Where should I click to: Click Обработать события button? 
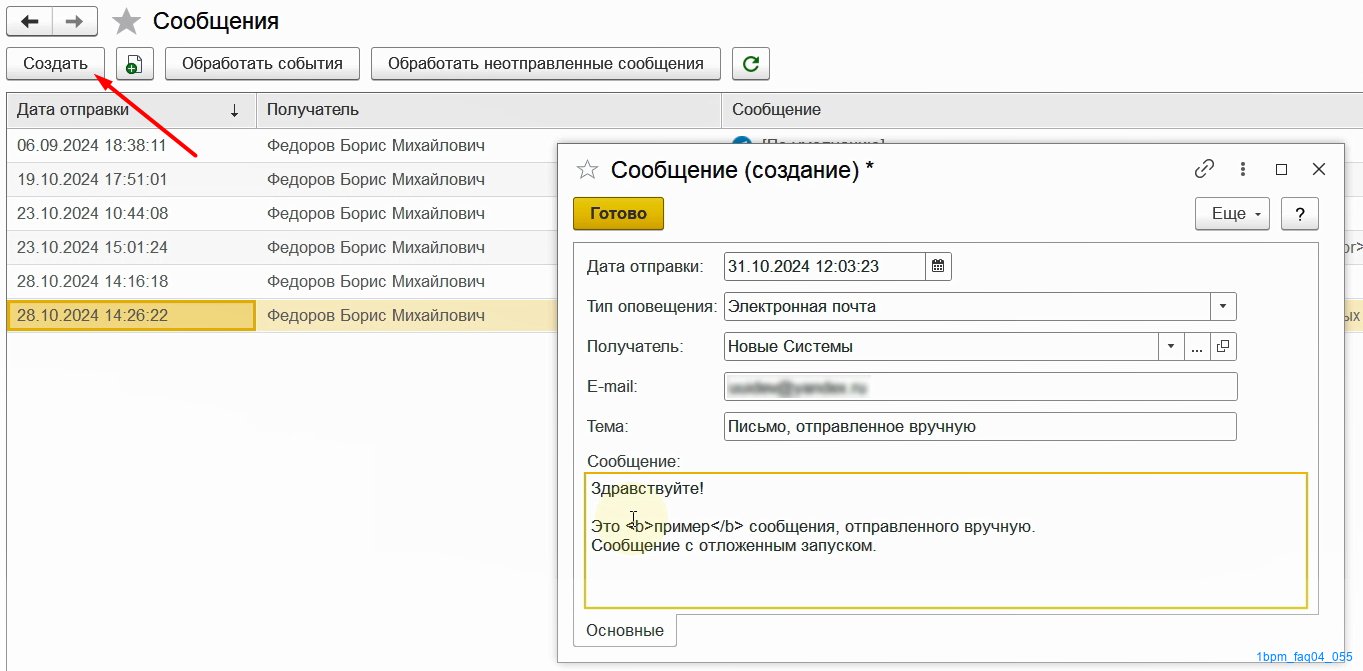(x=262, y=63)
